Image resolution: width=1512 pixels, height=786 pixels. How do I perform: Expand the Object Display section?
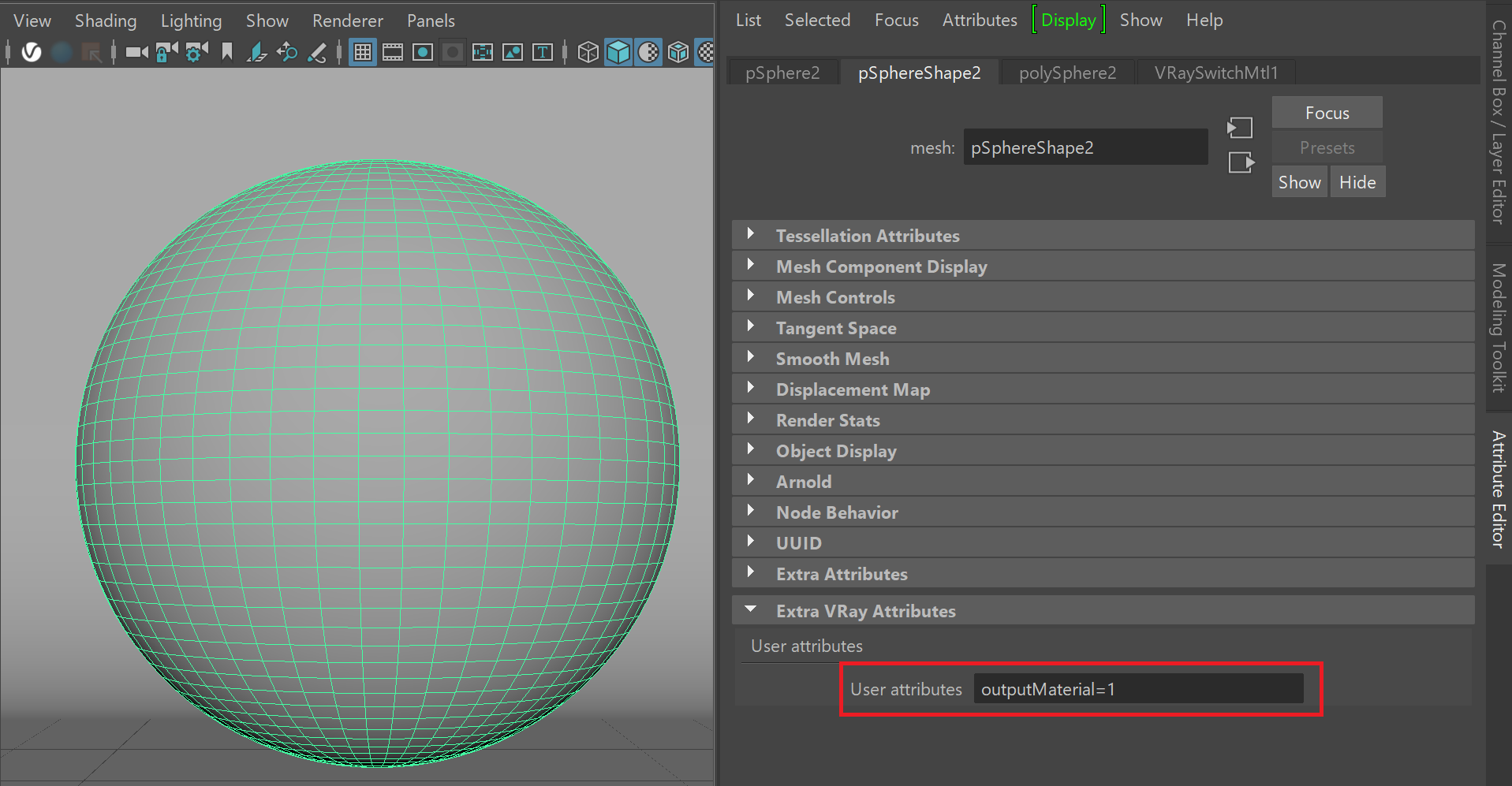point(1103,451)
